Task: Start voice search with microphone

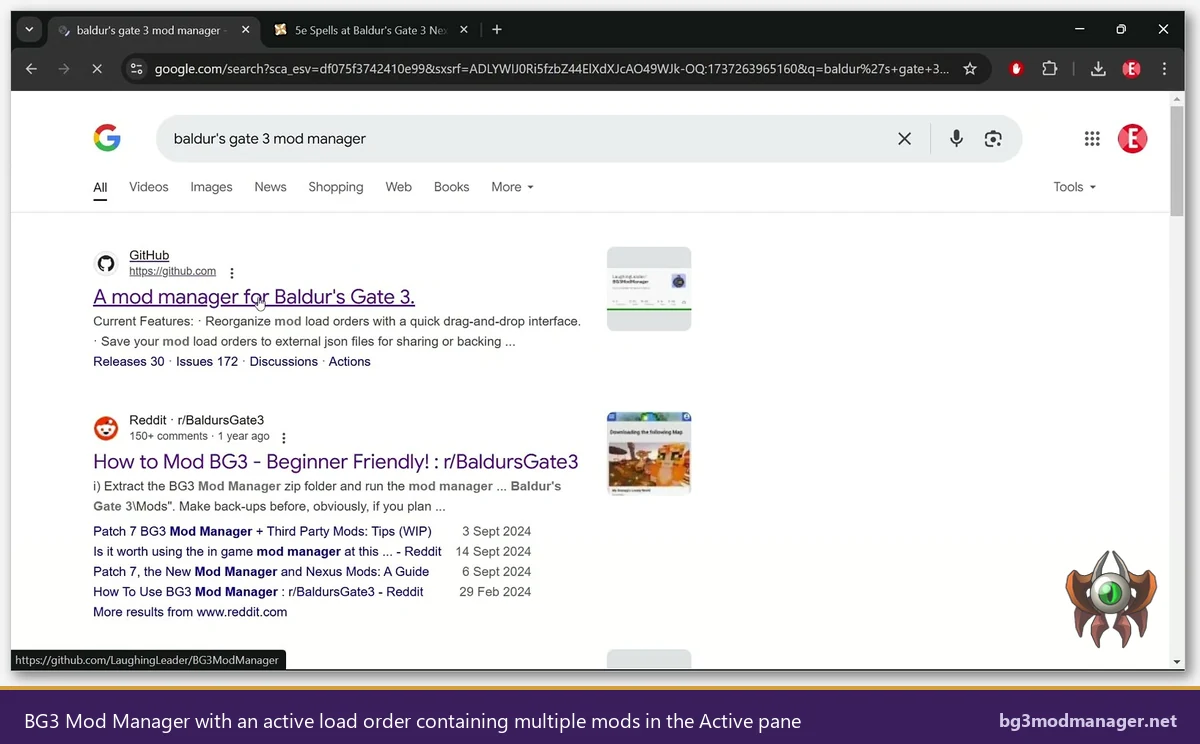Action: tap(956, 139)
